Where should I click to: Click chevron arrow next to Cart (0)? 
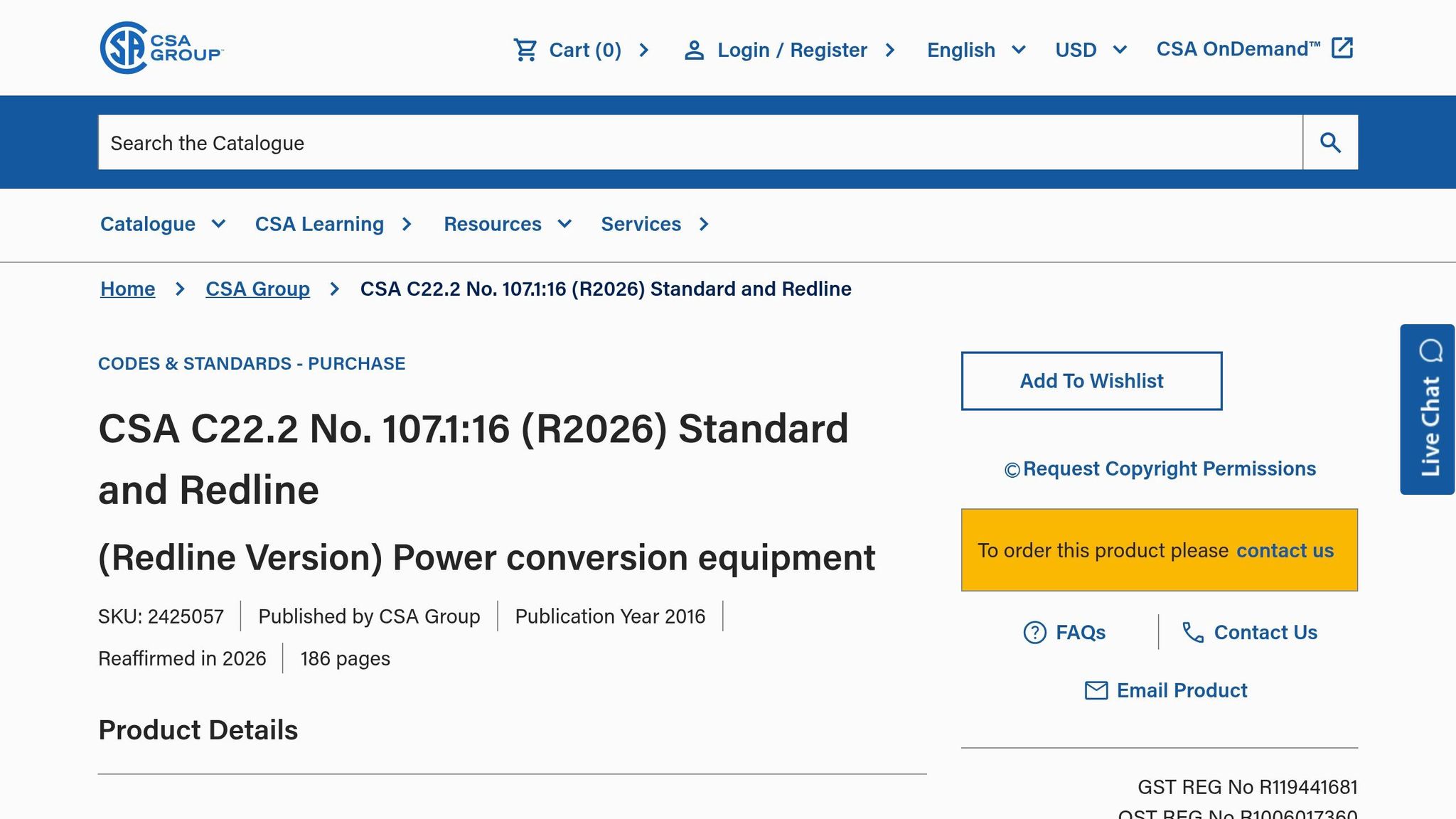(x=643, y=50)
